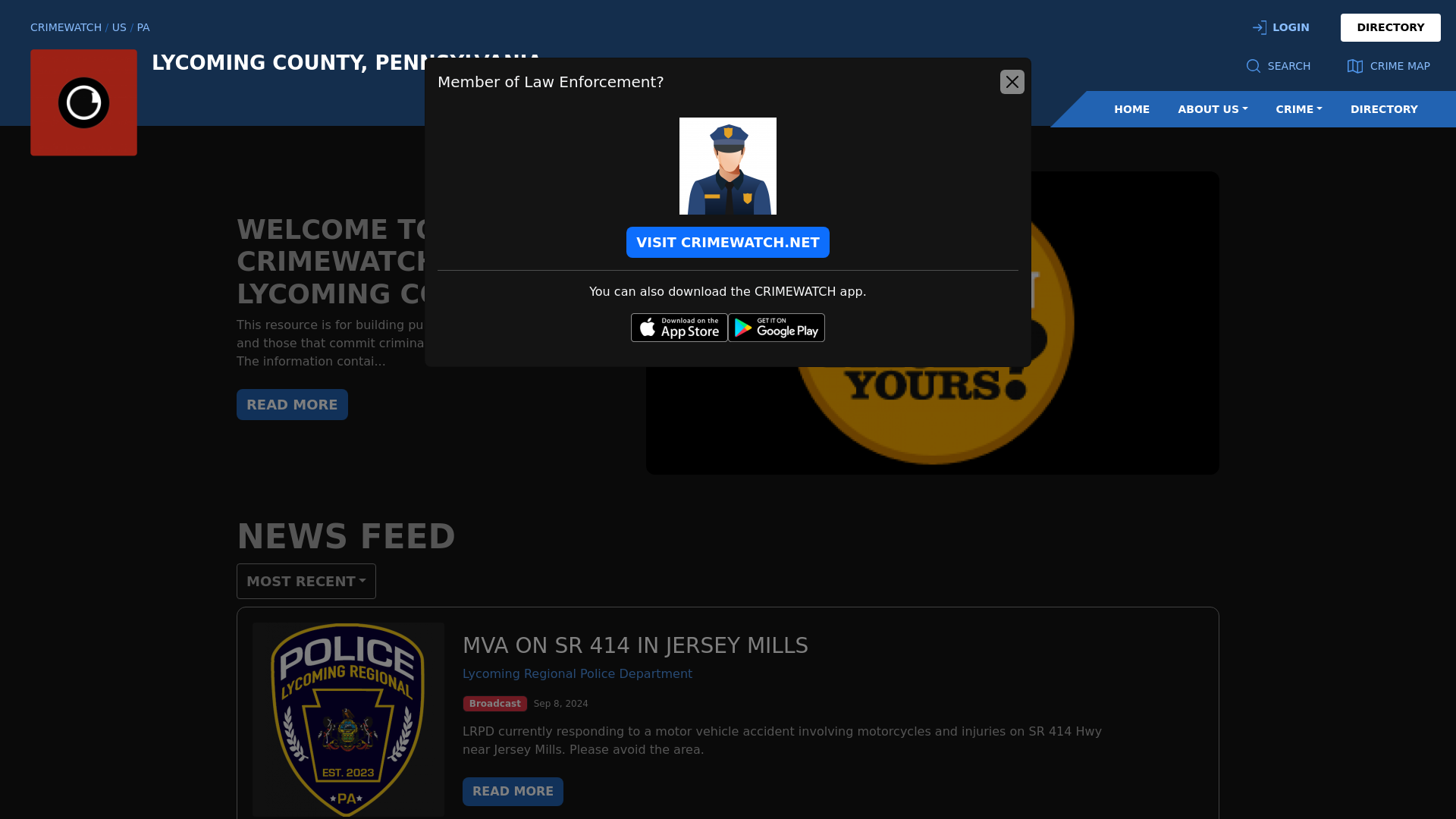Image resolution: width=1456 pixels, height=819 pixels.
Task: Click Read More on the MVA post
Action: click(513, 792)
